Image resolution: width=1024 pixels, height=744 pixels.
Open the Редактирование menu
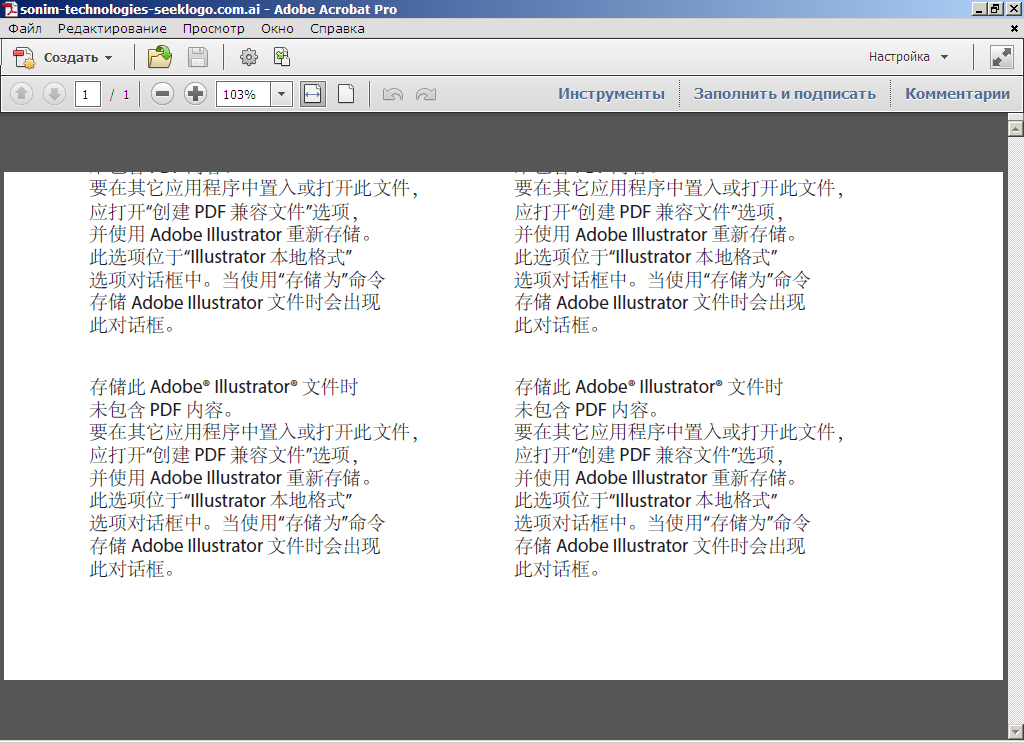coord(112,29)
